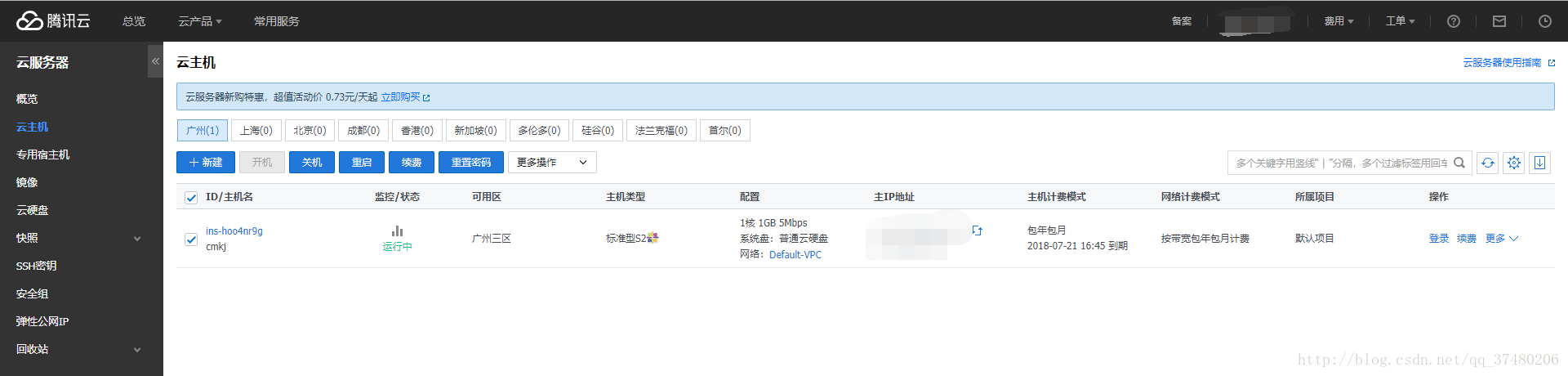Image resolution: width=1568 pixels, height=376 pixels.
Task: Open the 工单 dropdown
Action: pos(1401,21)
